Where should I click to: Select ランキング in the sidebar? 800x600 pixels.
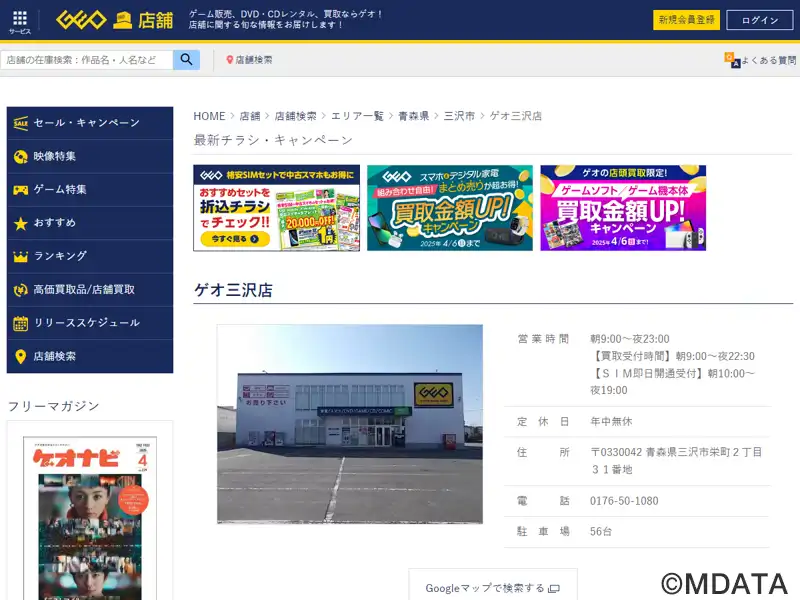[90, 257]
